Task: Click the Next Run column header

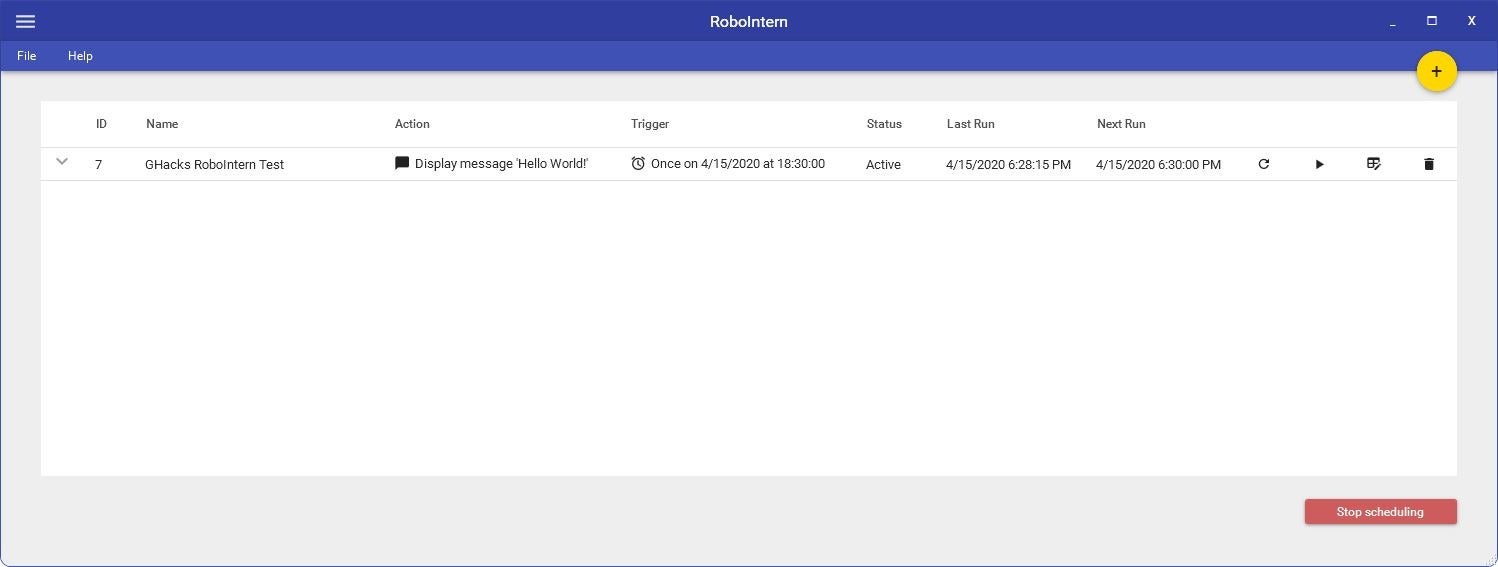Action: [1121, 124]
